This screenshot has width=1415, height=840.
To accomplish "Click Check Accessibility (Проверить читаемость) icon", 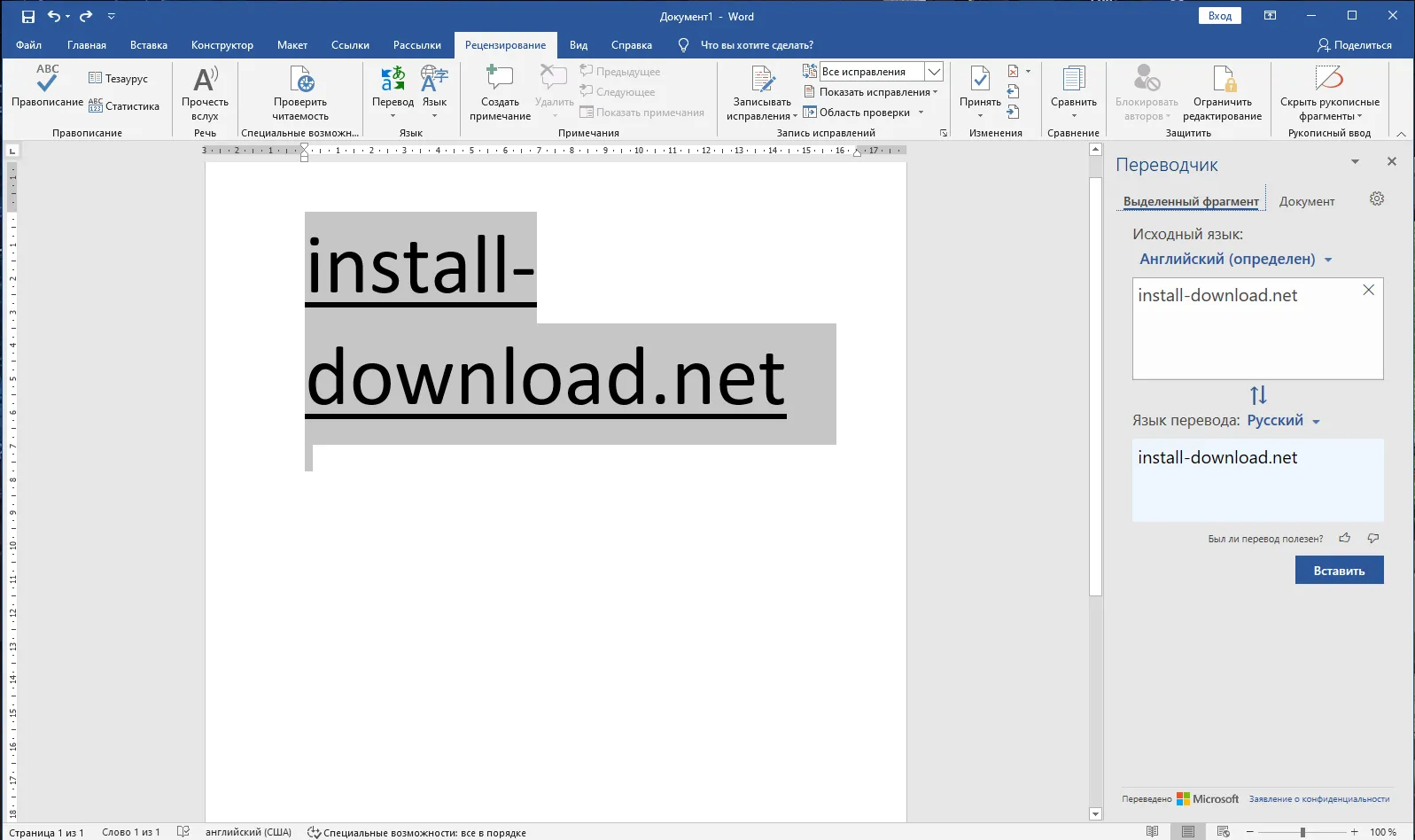I will [300, 81].
